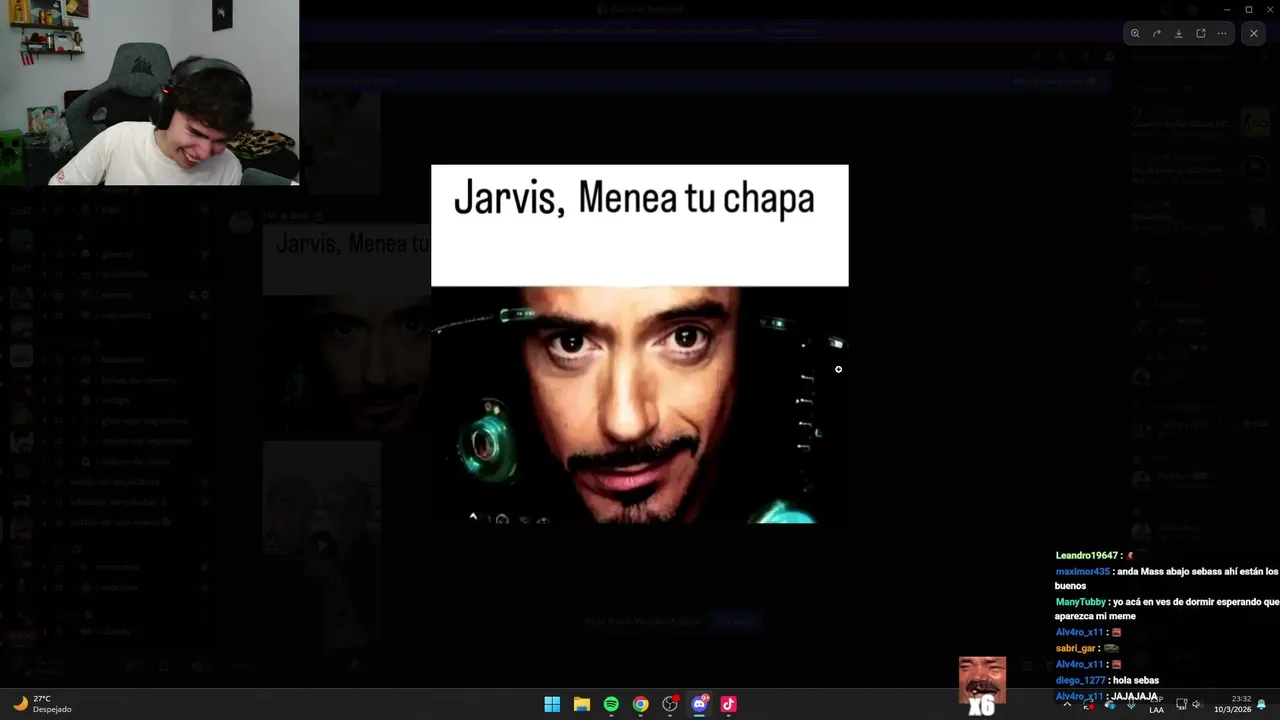Screen dimensions: 1280x720
Task: Open the notification bell in system tray
Action: click(1262, 704)
